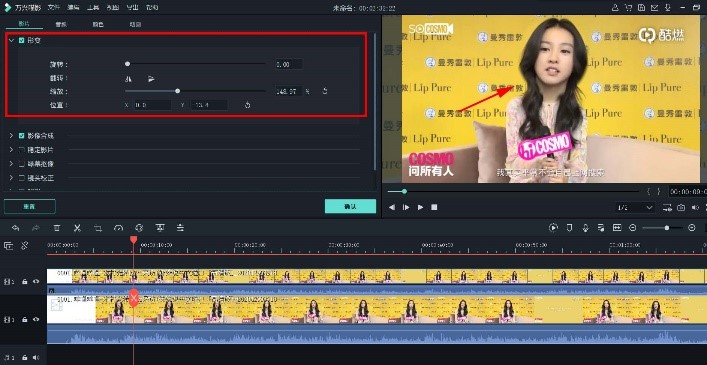Open the color palette tool
This screenshot has height=365, width=707.
tap(139, 228)
